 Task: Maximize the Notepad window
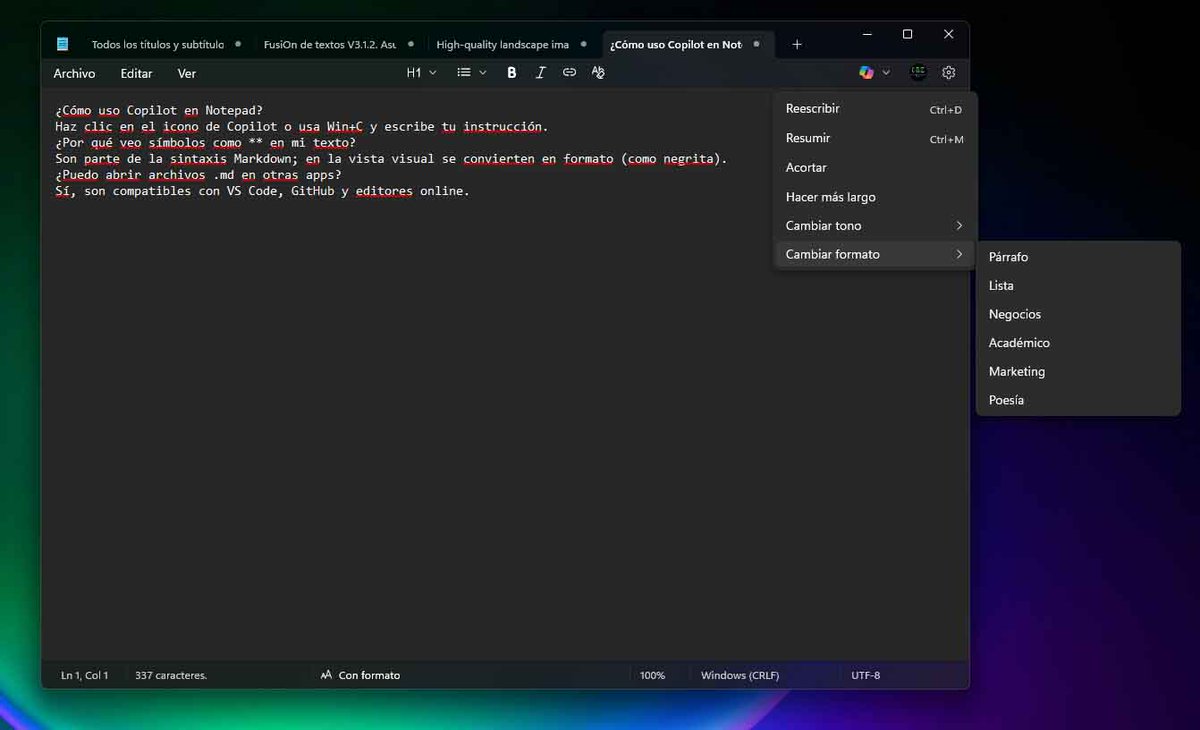[907, 35]
